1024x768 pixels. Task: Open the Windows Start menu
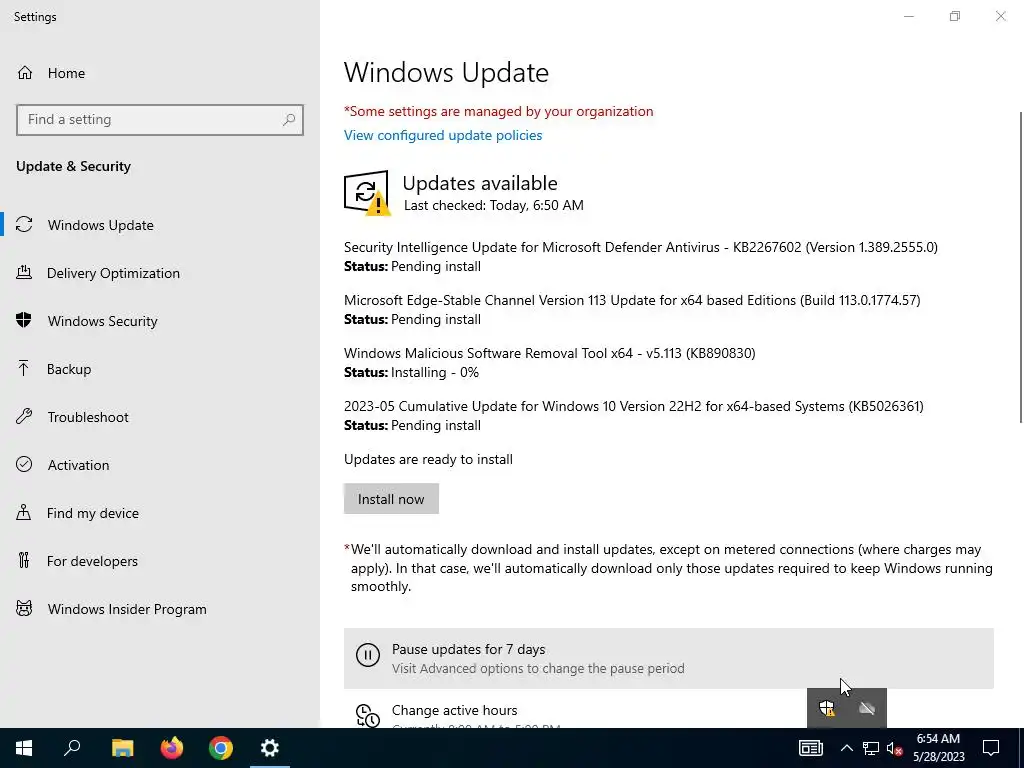click(x=24, y=748)
